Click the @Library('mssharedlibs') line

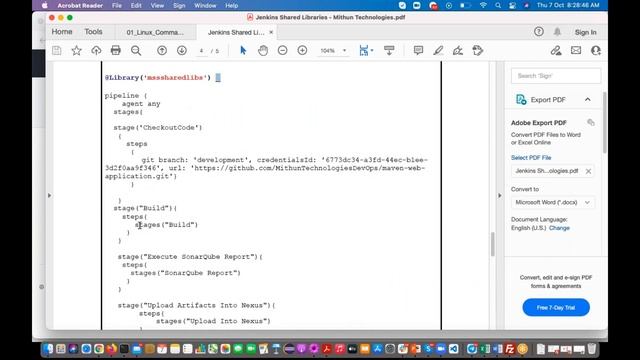click(158, 78)
